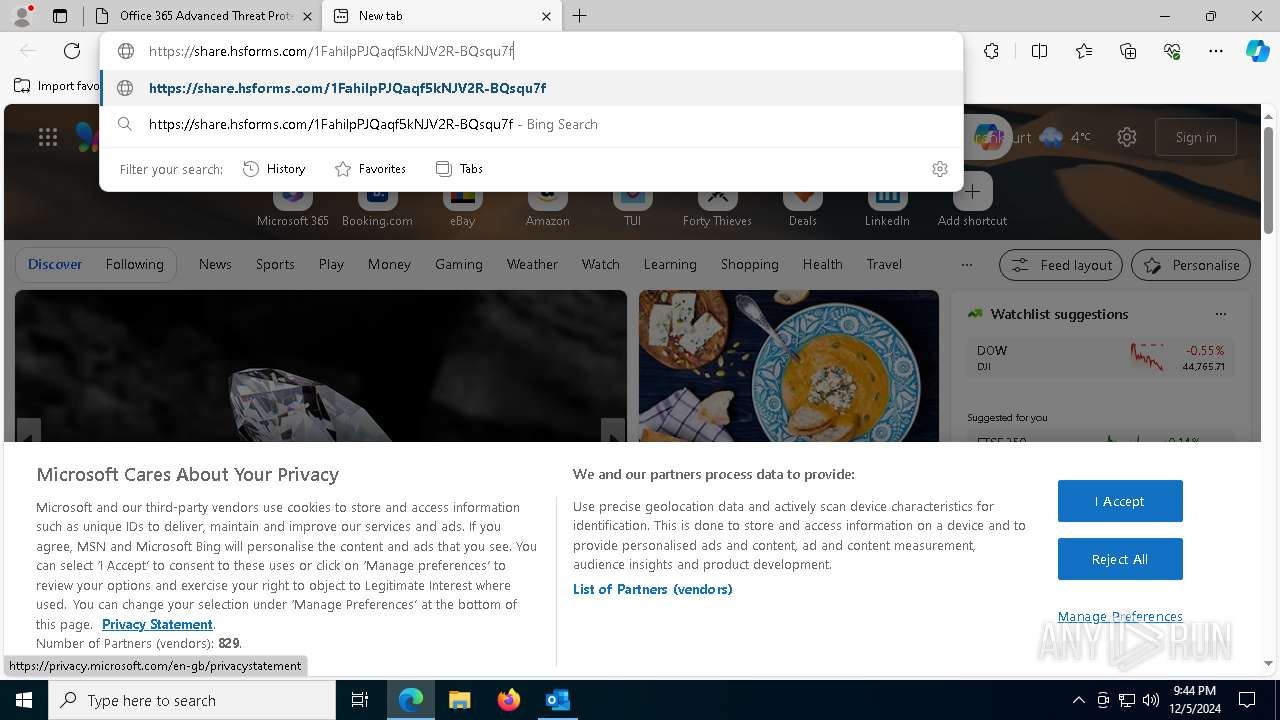Screen dimensions: 1280x720
Task: Open Feed layout options
Action: click(x=1061, y=265)
